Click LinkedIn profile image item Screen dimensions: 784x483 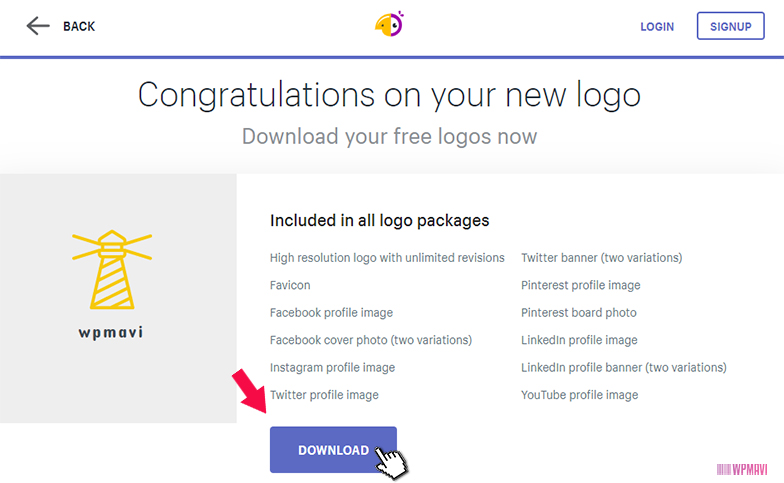pyautogui.click(x=579, y=340)
